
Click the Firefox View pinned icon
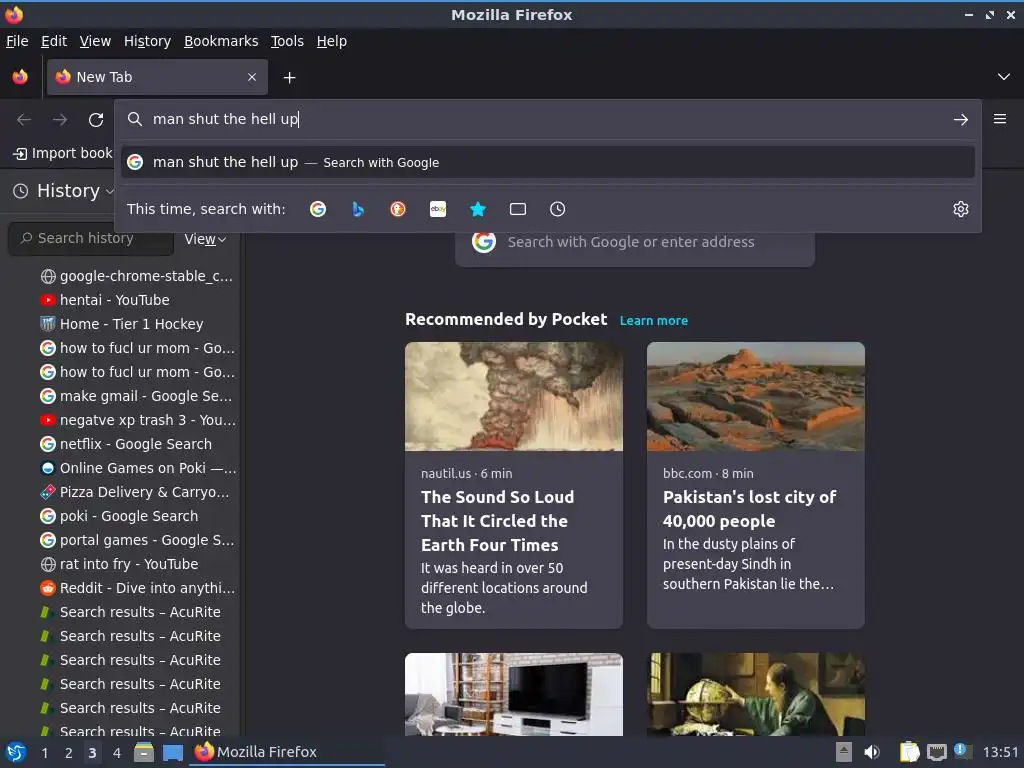click(x=20, y=77)
